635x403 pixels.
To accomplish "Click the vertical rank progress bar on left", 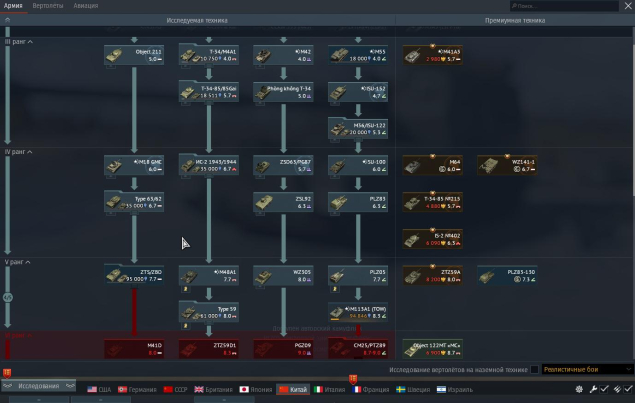I will (x=7, y=200).
